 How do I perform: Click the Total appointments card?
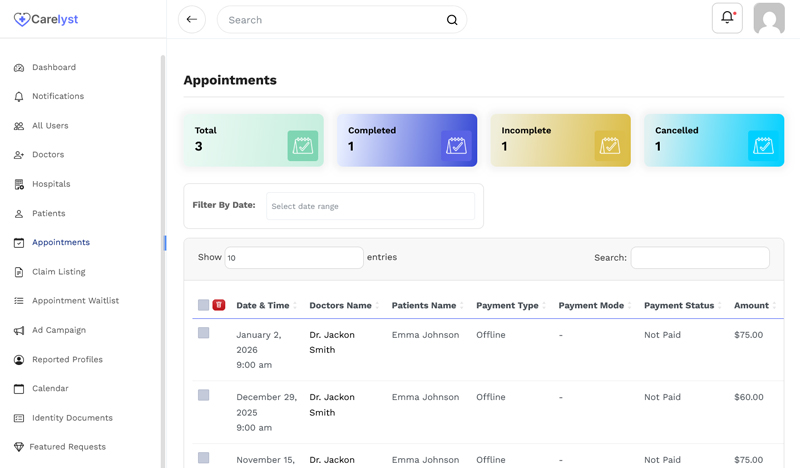[x=254, y=140]
